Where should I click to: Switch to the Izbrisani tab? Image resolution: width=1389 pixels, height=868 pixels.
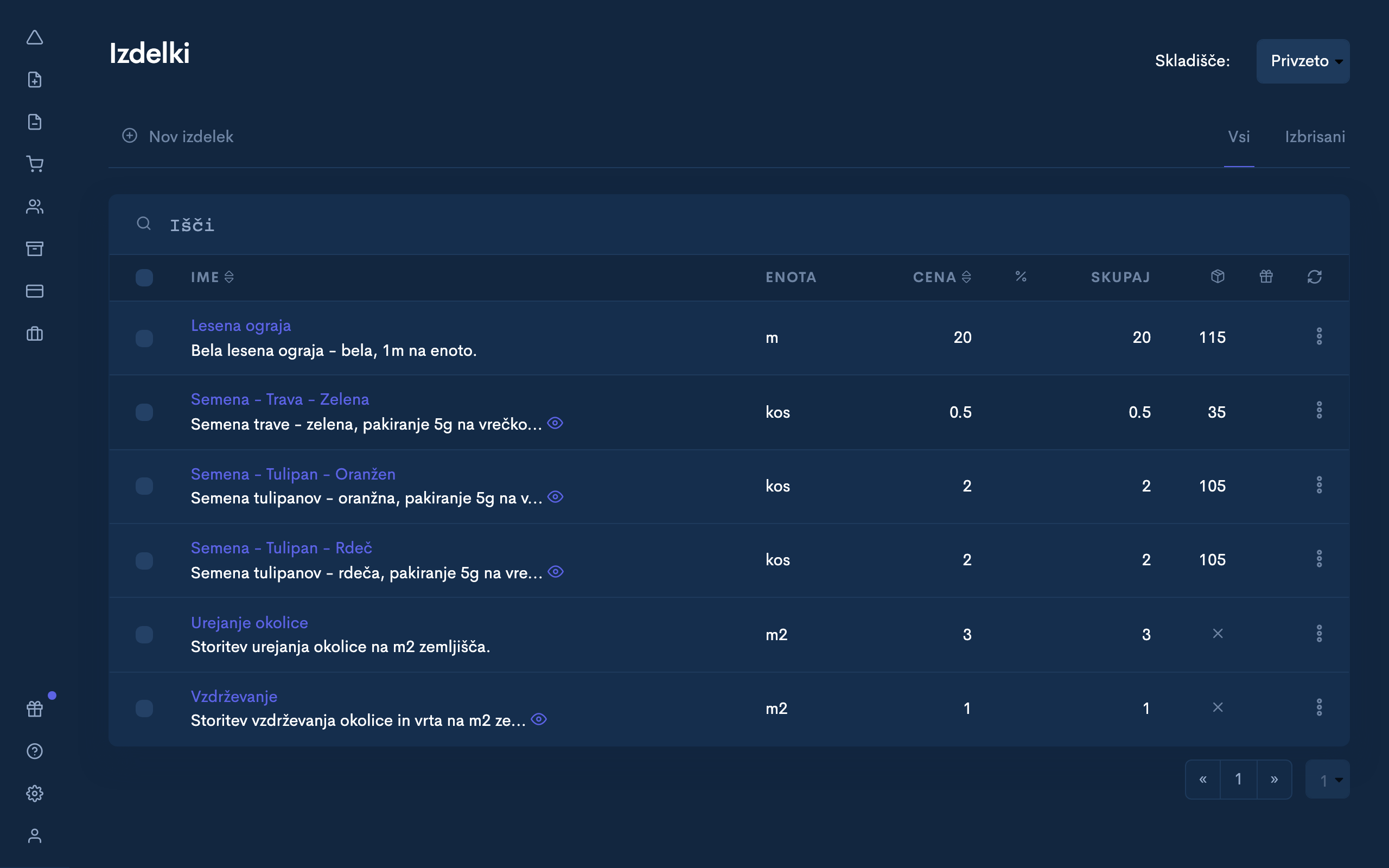tap(1314, 137)
